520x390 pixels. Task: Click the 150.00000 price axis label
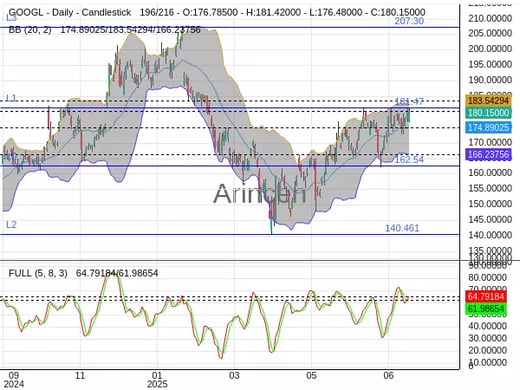490,204
